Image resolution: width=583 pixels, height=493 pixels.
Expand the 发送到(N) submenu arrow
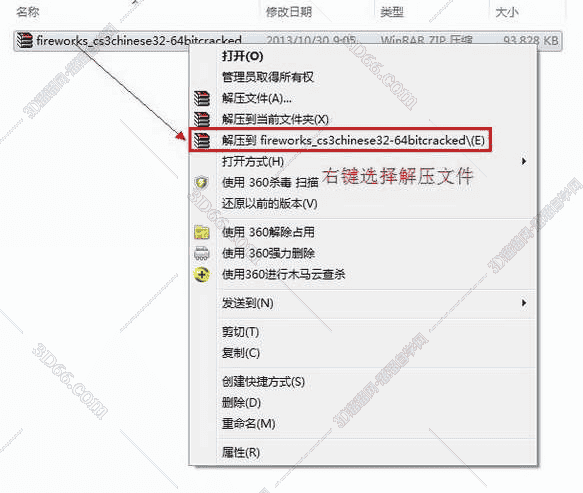pyautogui.click(x=524, y=303)
